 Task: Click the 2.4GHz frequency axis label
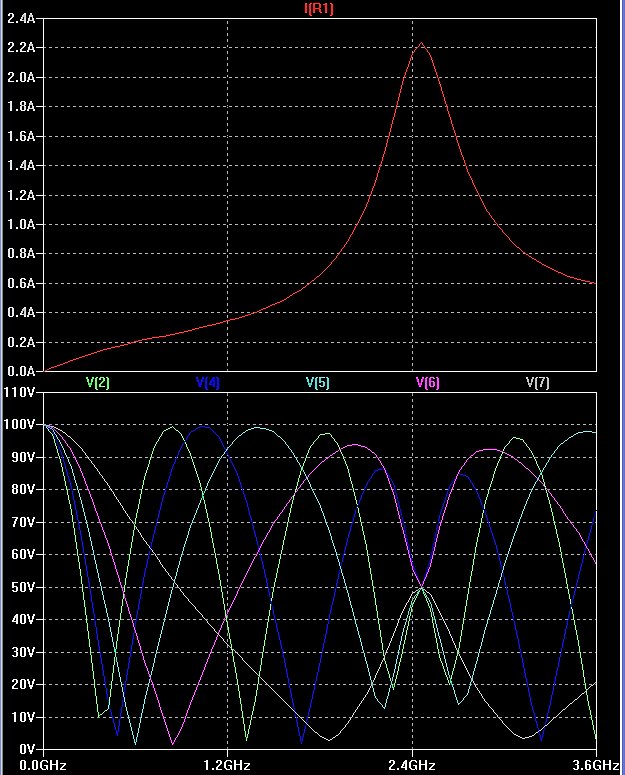[411, 765]
